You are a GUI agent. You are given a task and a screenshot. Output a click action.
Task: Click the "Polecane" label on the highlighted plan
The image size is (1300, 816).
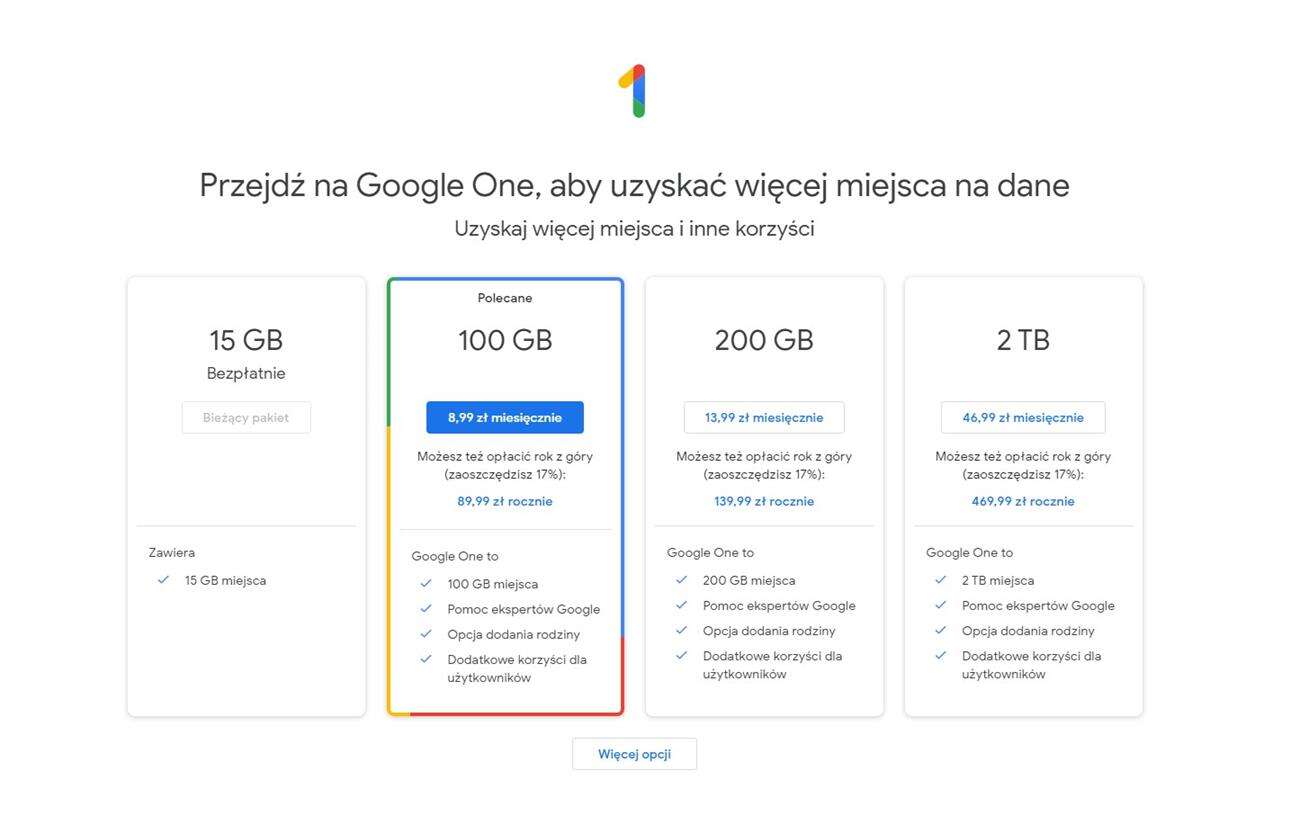click(x=505, y=297)
